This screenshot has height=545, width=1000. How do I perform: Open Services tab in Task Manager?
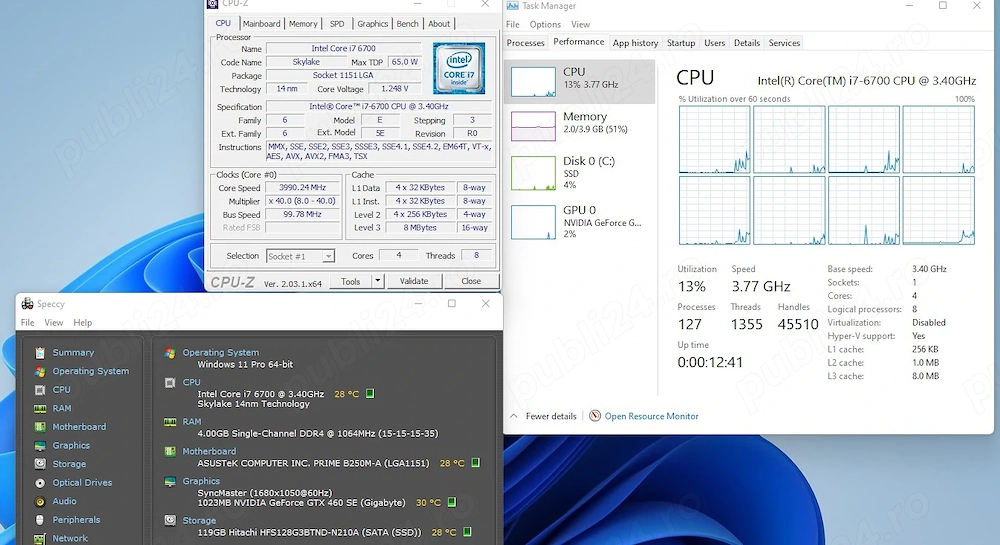point(784,43)
